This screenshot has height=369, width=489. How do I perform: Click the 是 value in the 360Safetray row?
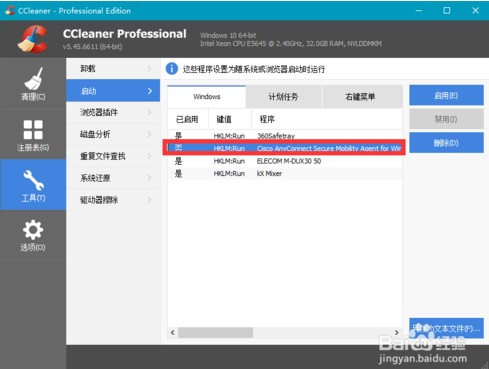pos(179,135)
